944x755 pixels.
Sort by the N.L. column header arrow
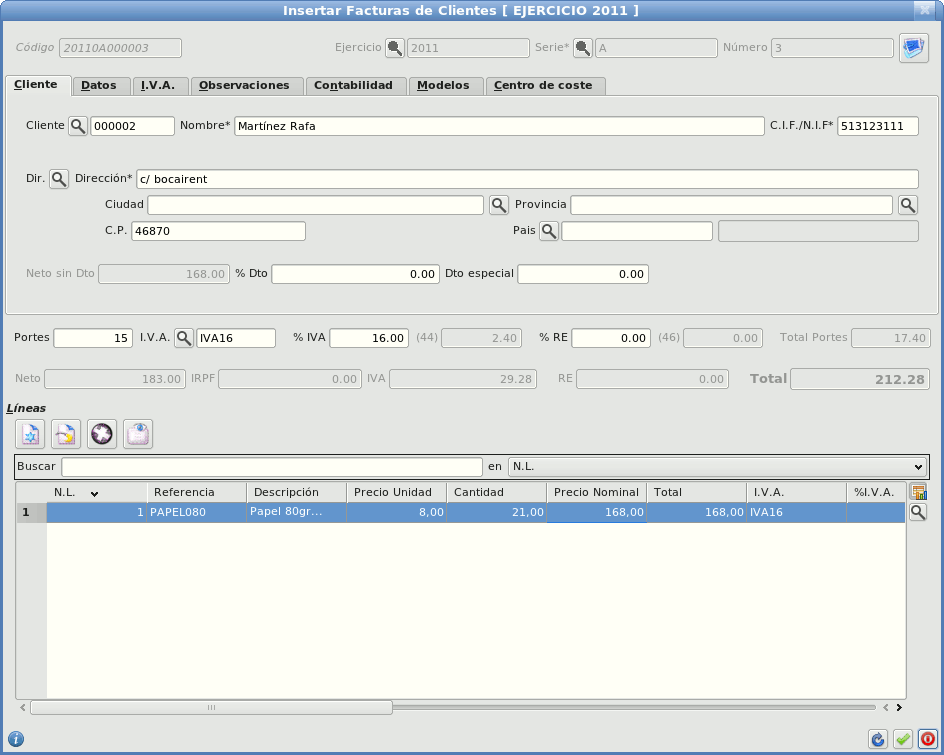(94, 493)
